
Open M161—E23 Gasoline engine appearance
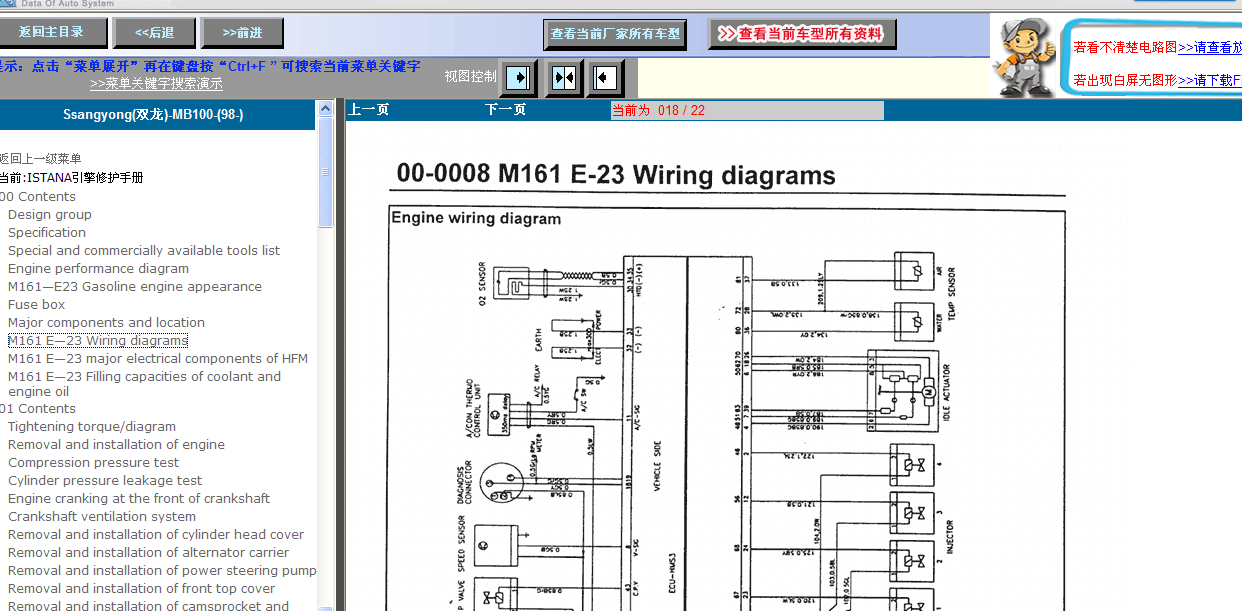pyautogui.click(x=135, y=287)
